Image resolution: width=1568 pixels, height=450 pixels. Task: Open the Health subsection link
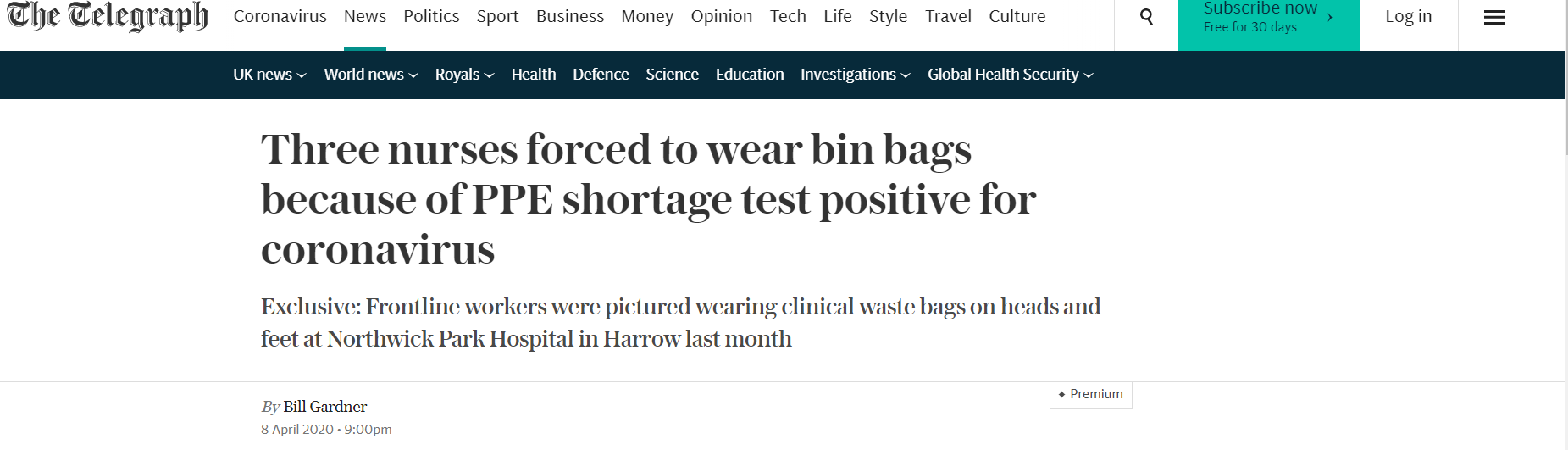pos(534,75)
